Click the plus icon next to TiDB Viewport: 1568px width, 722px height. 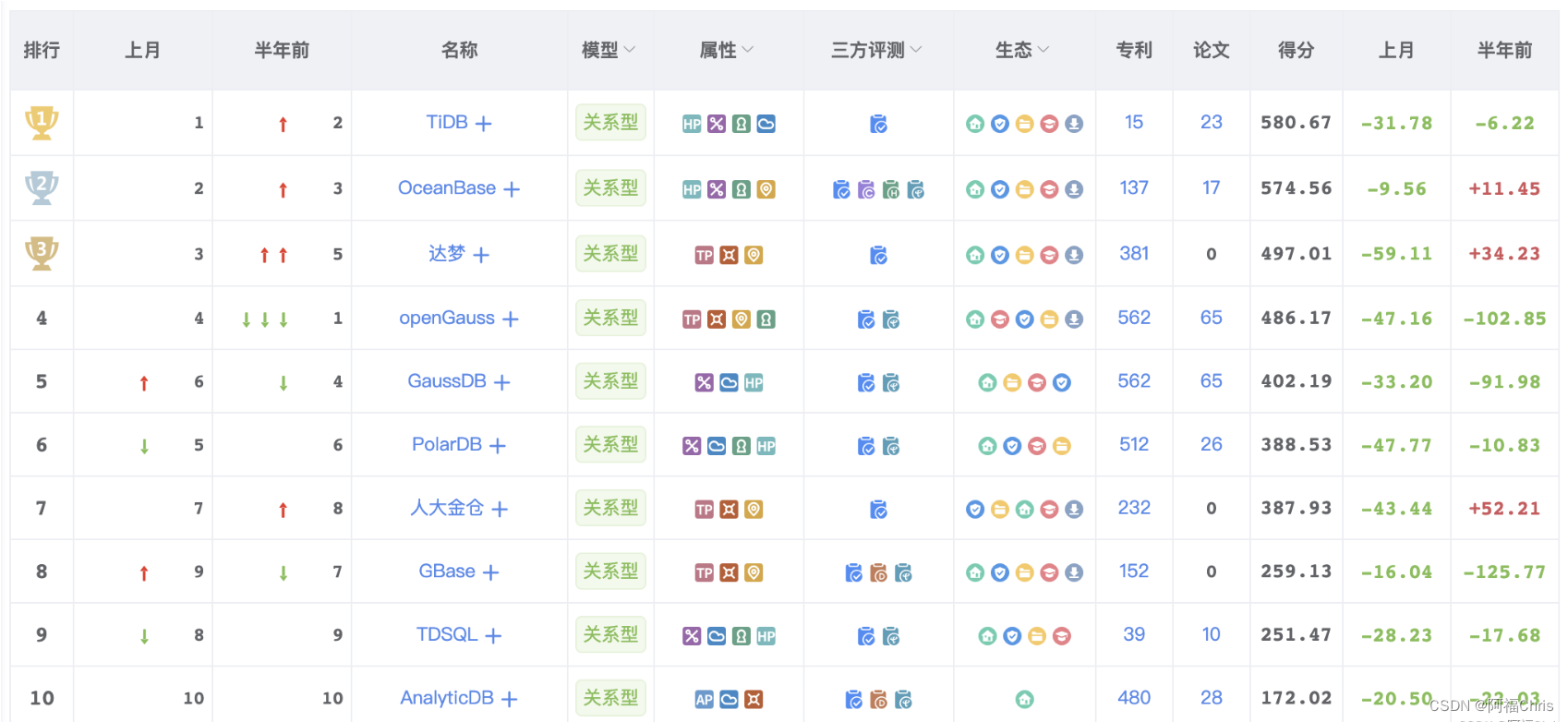(x=484, y=124)
